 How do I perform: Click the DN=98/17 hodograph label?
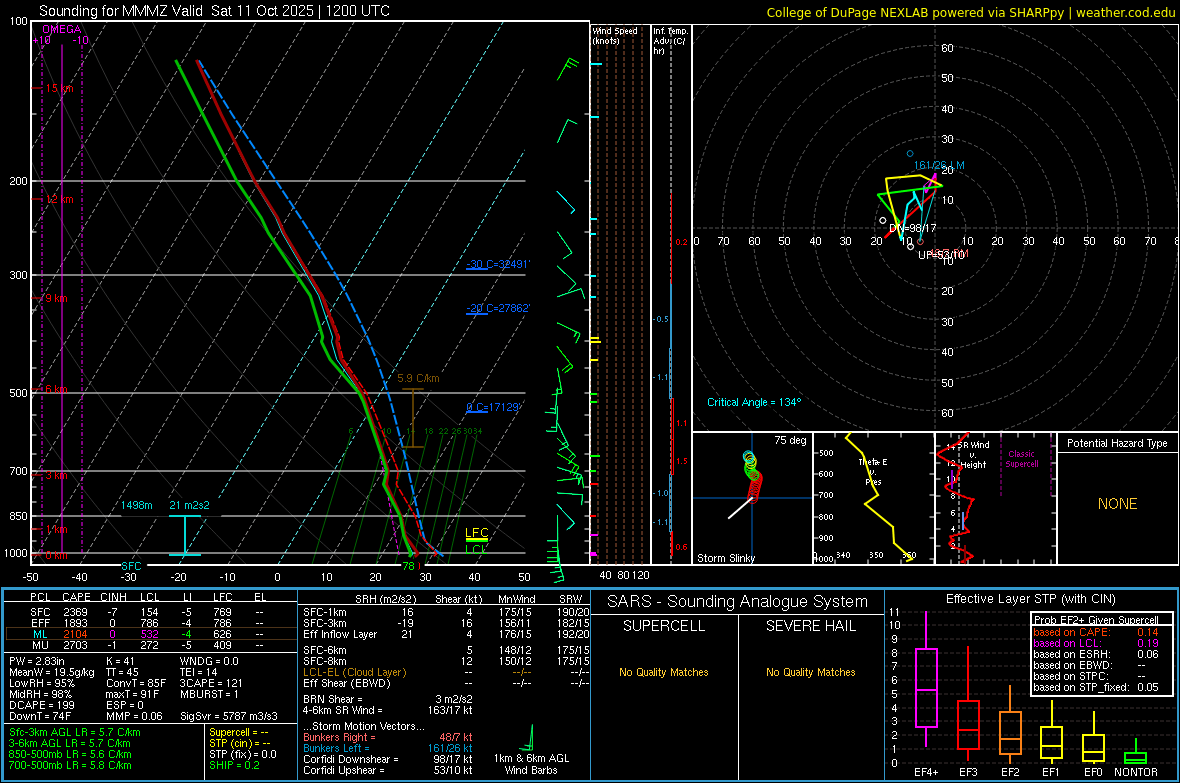913,228
